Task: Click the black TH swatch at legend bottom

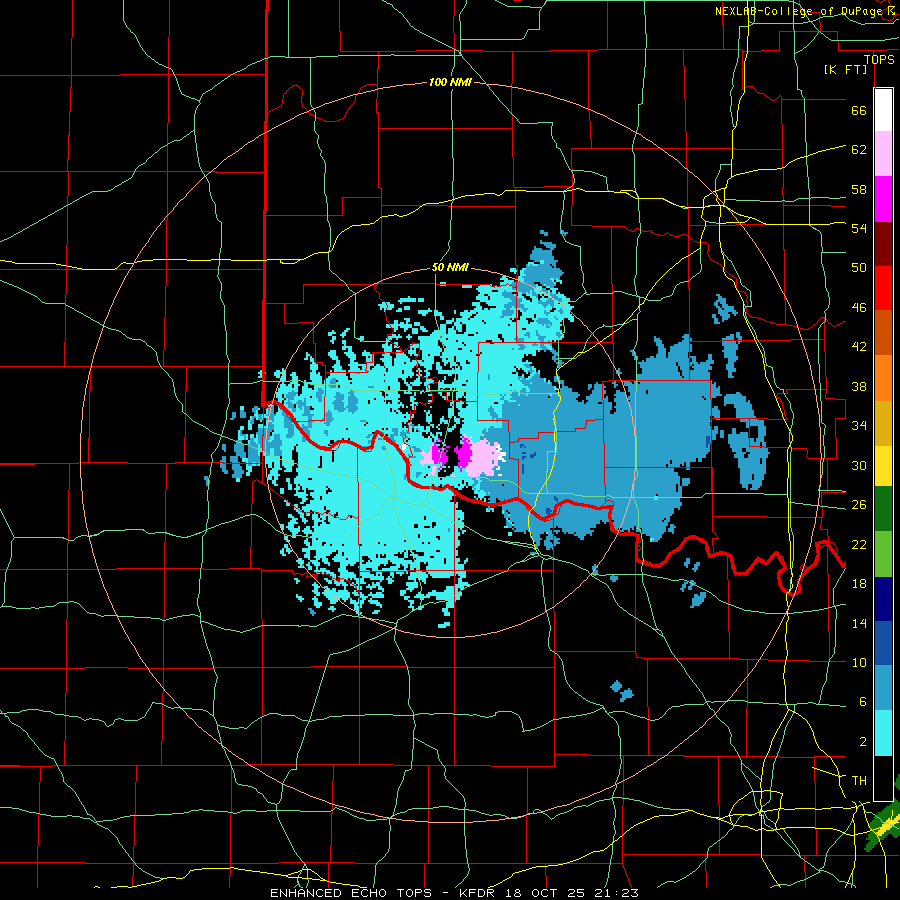Action: click(x=883, y=778)
